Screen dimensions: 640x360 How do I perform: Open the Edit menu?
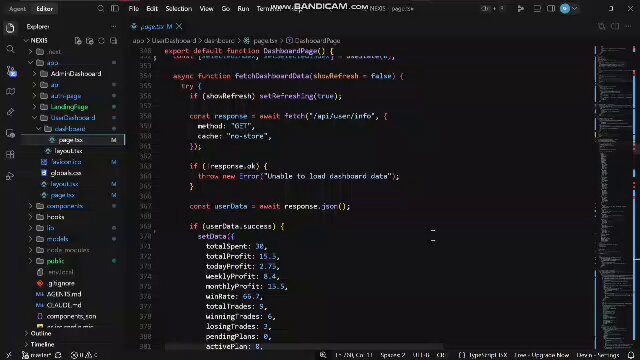(152, 8)
